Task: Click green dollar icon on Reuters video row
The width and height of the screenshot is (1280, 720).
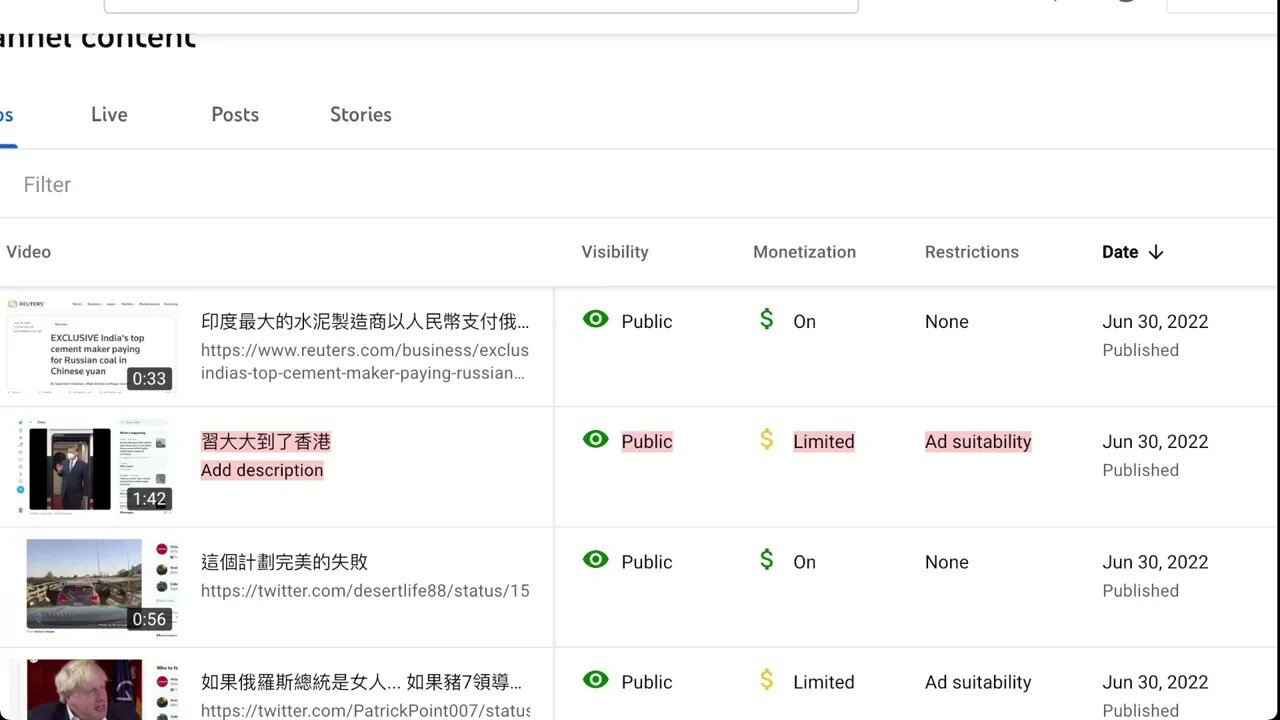Action: 767,319
